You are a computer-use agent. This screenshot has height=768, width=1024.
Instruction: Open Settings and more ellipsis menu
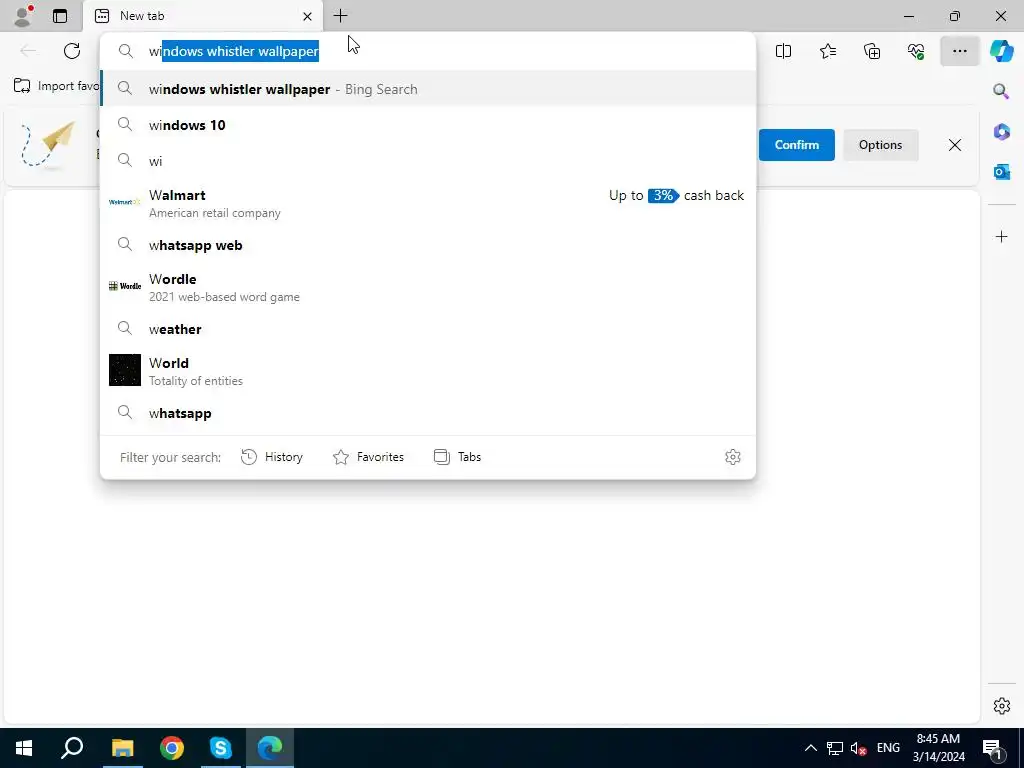[x=959, y=51]
